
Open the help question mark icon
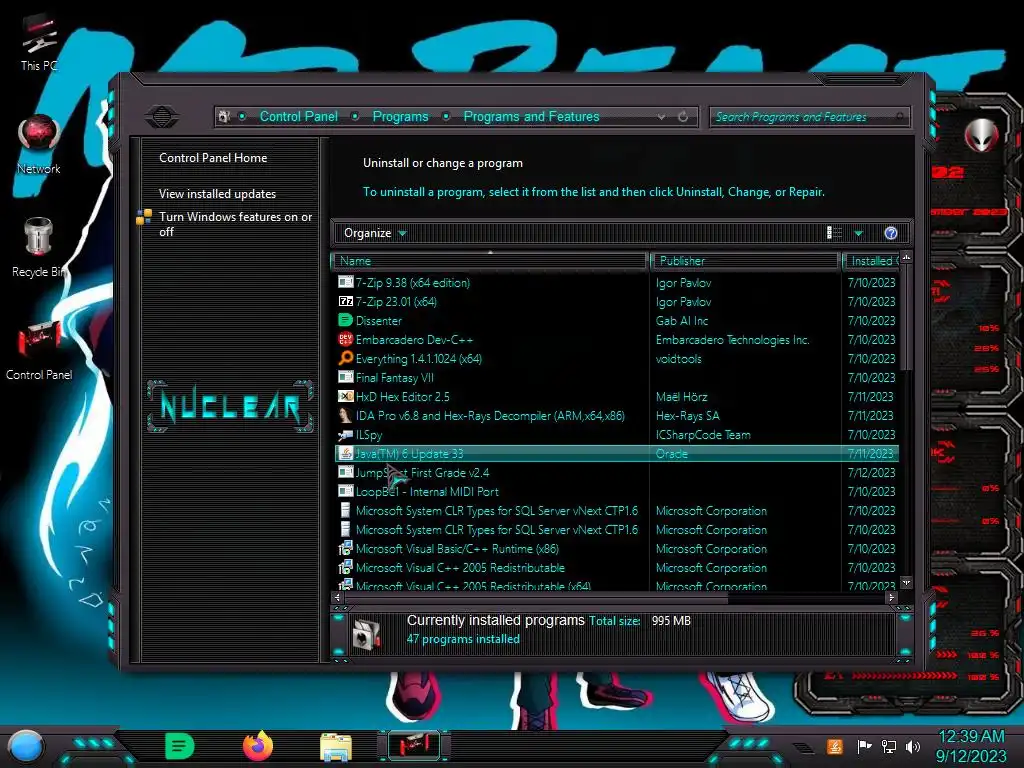click(x=891, y=233)
